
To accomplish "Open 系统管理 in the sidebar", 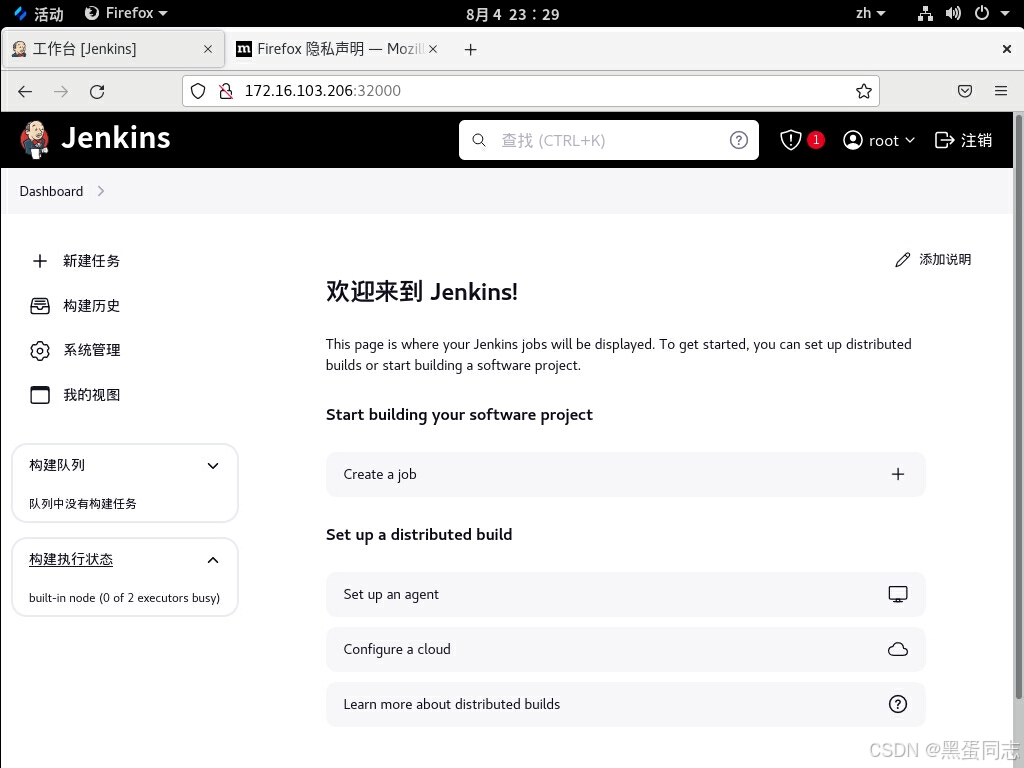I will point(76,351).
